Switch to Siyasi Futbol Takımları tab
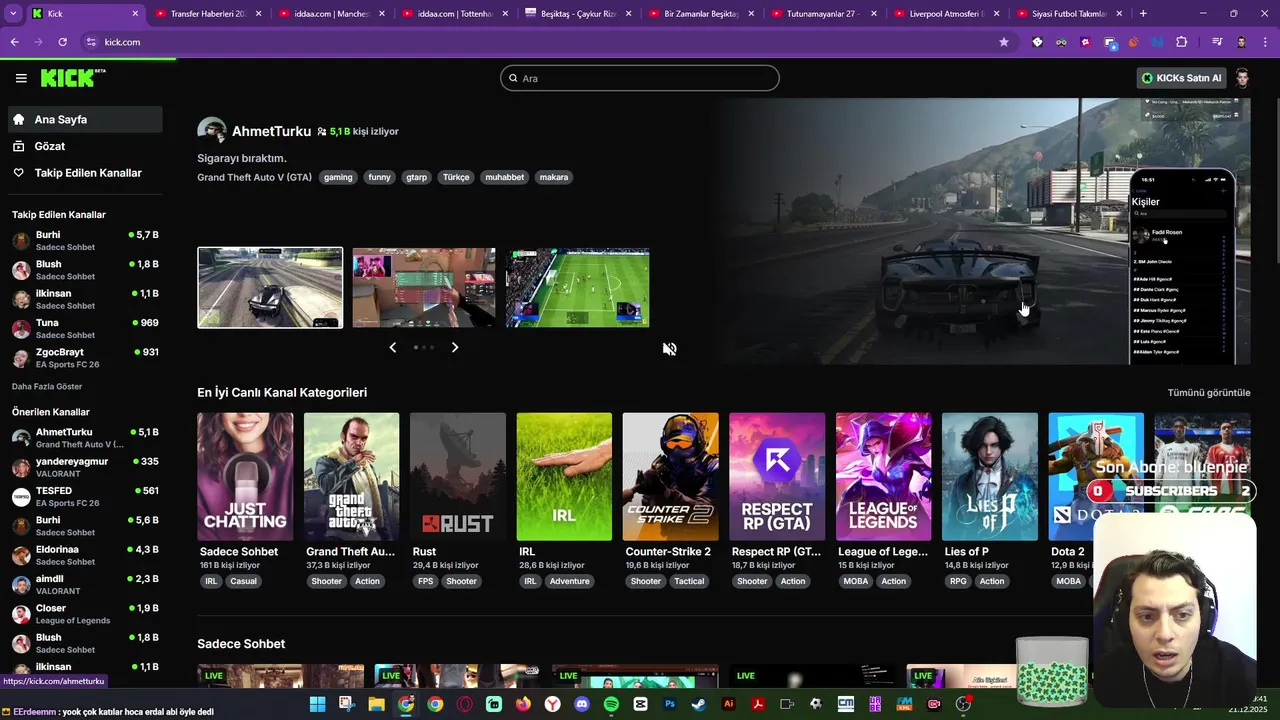1280x720 pixels. point(1069,14)
